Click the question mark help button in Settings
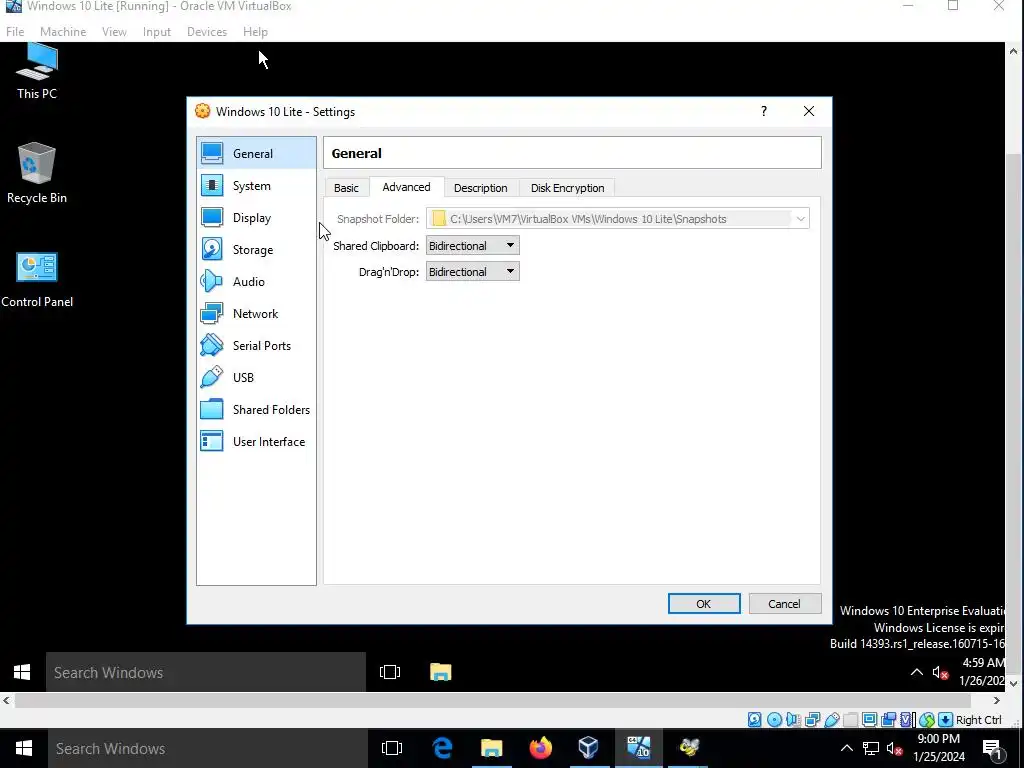This screenshot has width=1024, height=768. click(x=763, y=111)
